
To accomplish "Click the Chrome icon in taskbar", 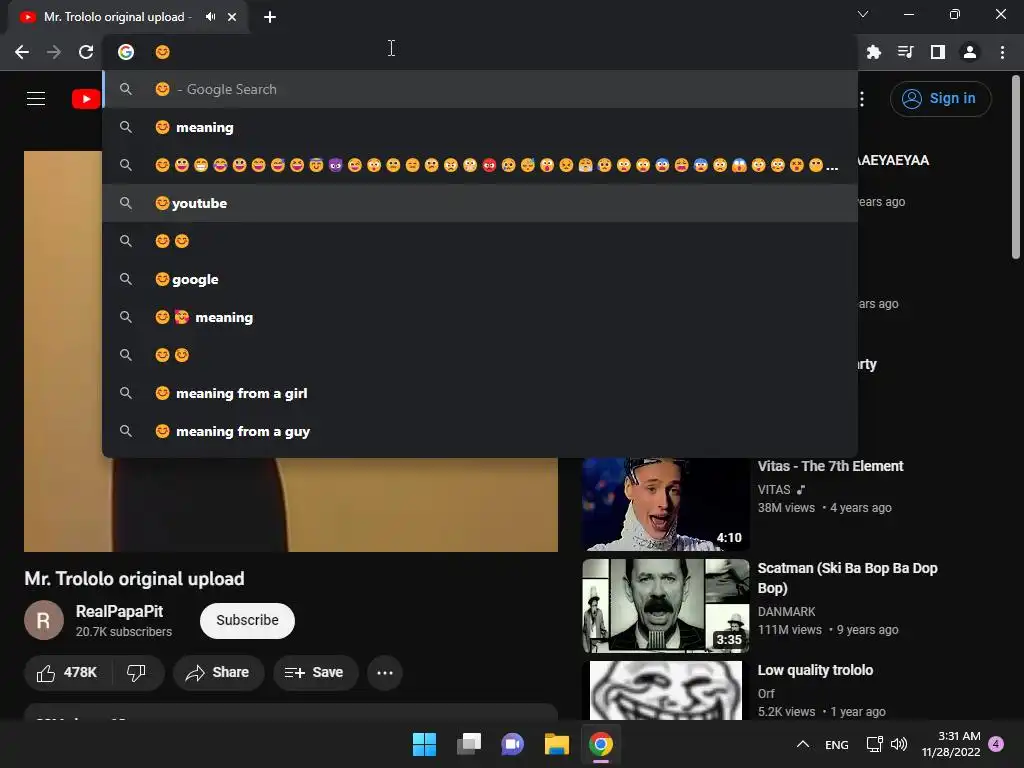I will pyautogui.click(x=600, y=744).
